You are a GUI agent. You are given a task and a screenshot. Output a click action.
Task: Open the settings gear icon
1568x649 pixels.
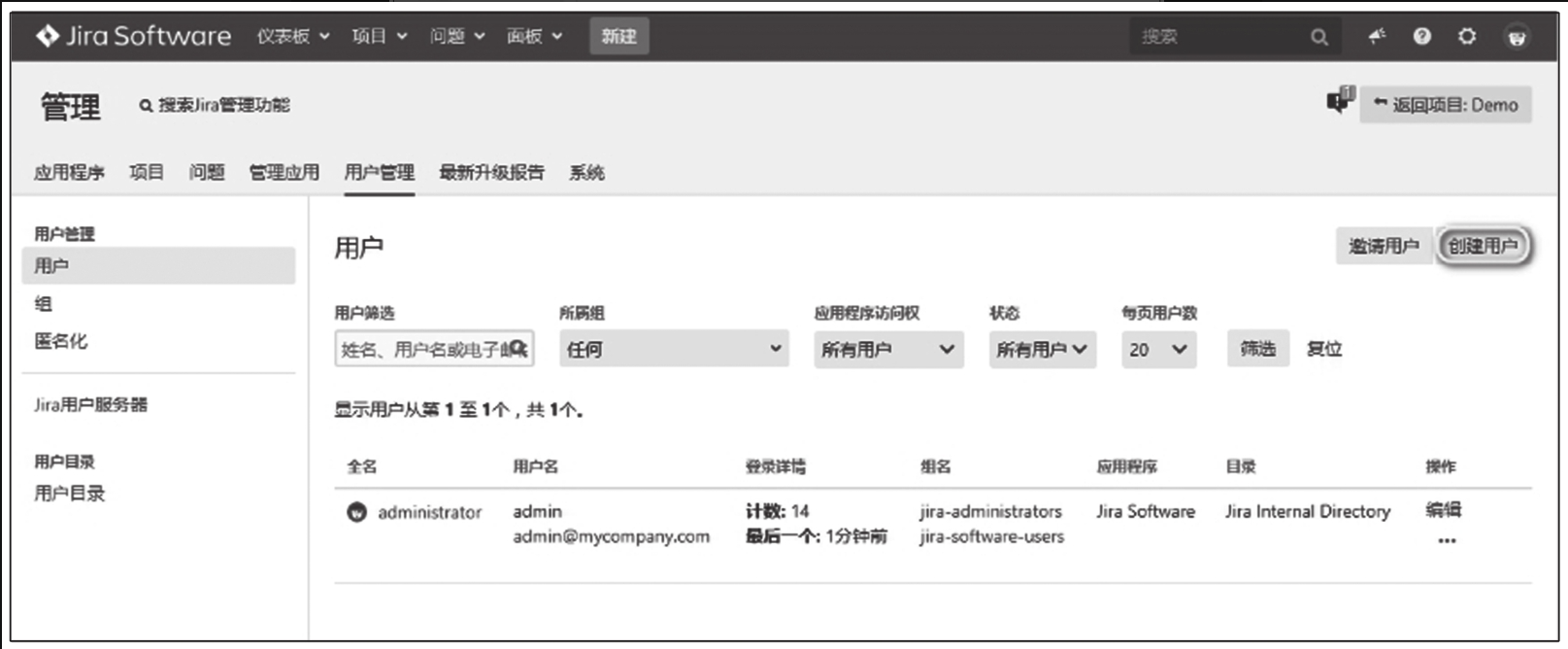point(1467,36)
